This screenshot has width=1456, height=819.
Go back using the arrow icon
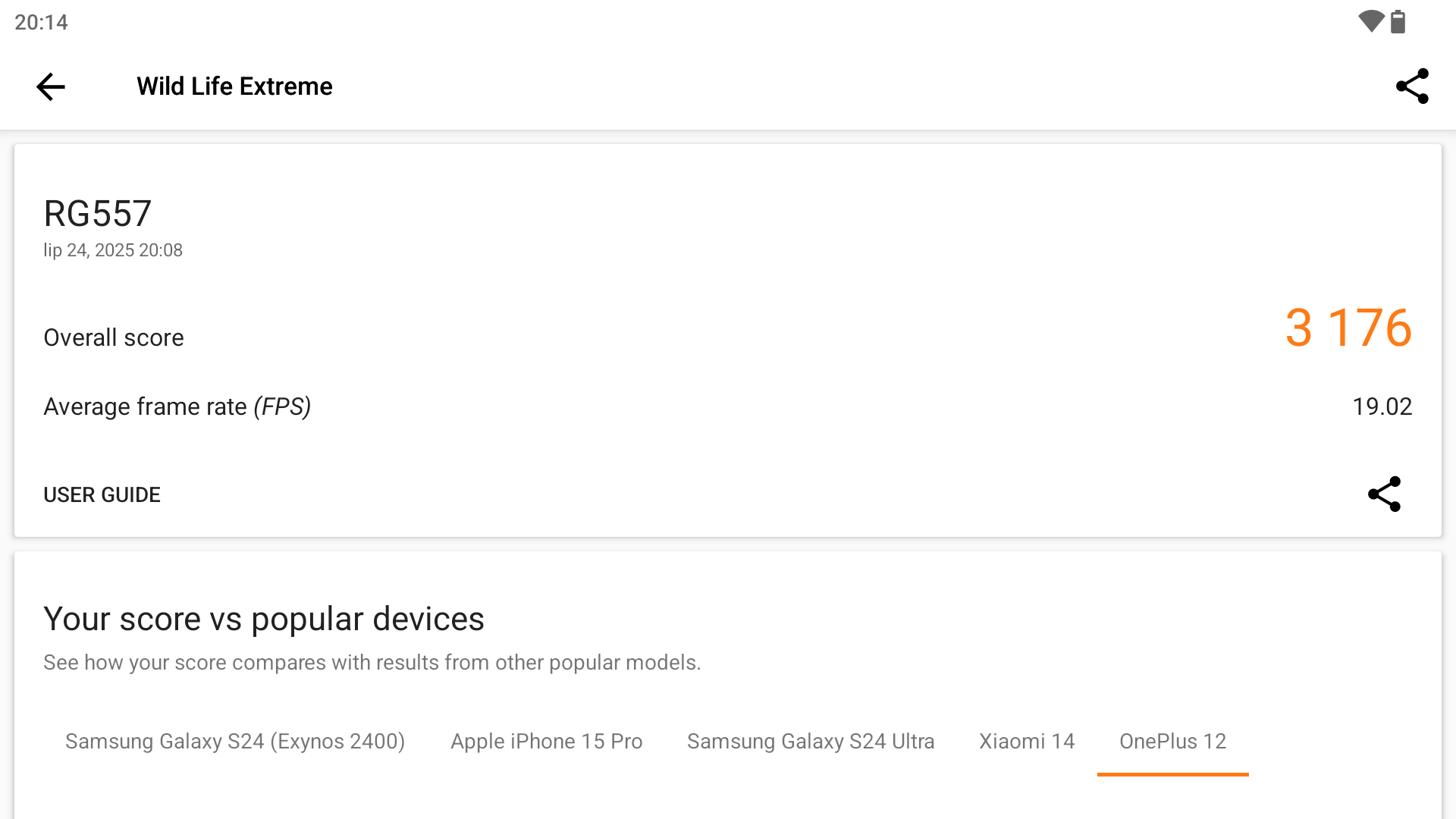pyautogui.click(x=51, y=86)
